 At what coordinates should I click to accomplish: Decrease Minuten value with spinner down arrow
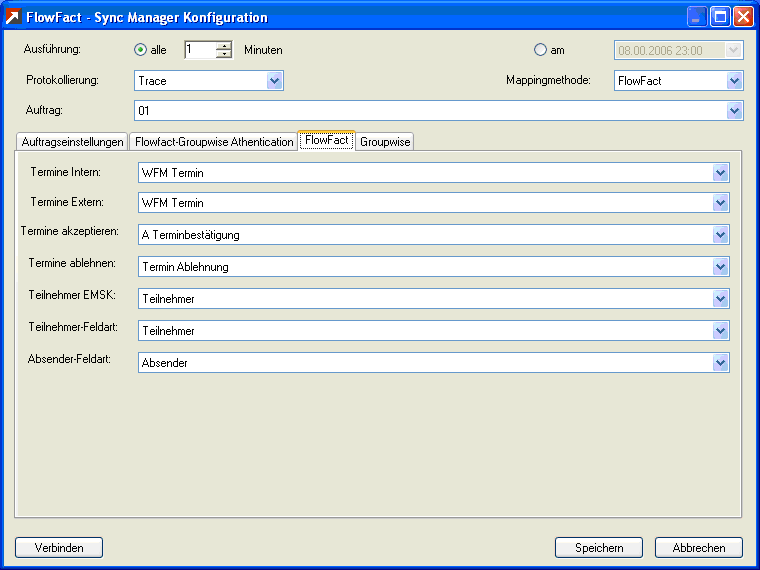(x=224, y=55)
